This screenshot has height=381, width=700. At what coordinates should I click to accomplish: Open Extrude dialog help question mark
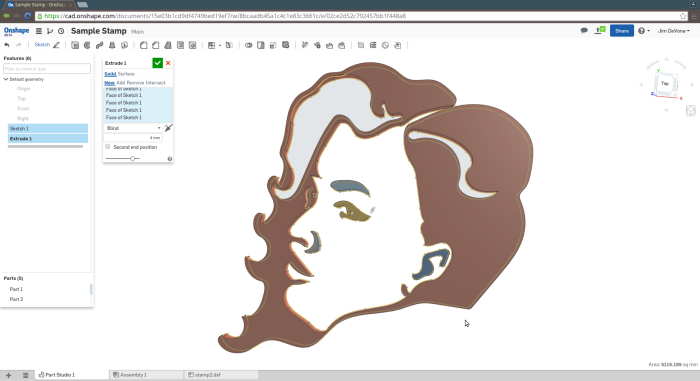click(x=170, y=159)
